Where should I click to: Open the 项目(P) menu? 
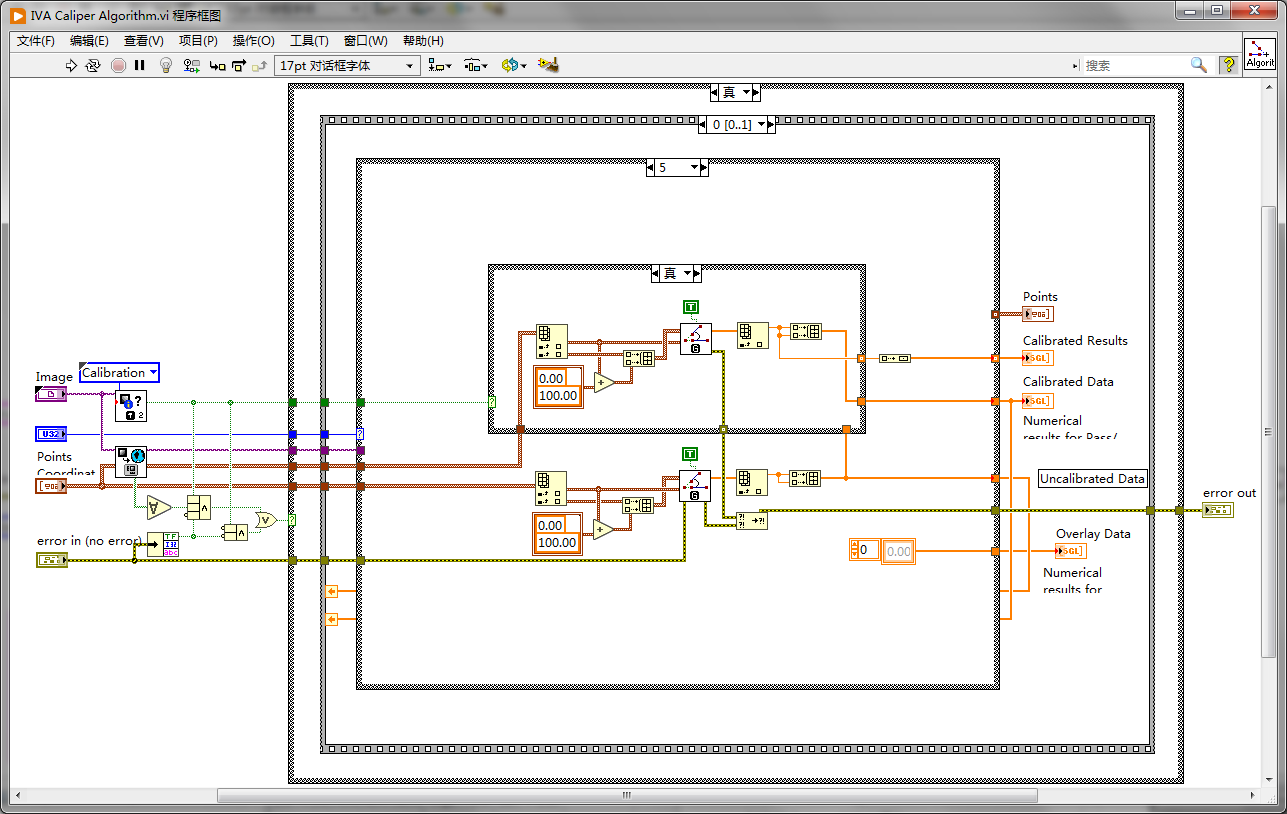(x=198, y=41)
